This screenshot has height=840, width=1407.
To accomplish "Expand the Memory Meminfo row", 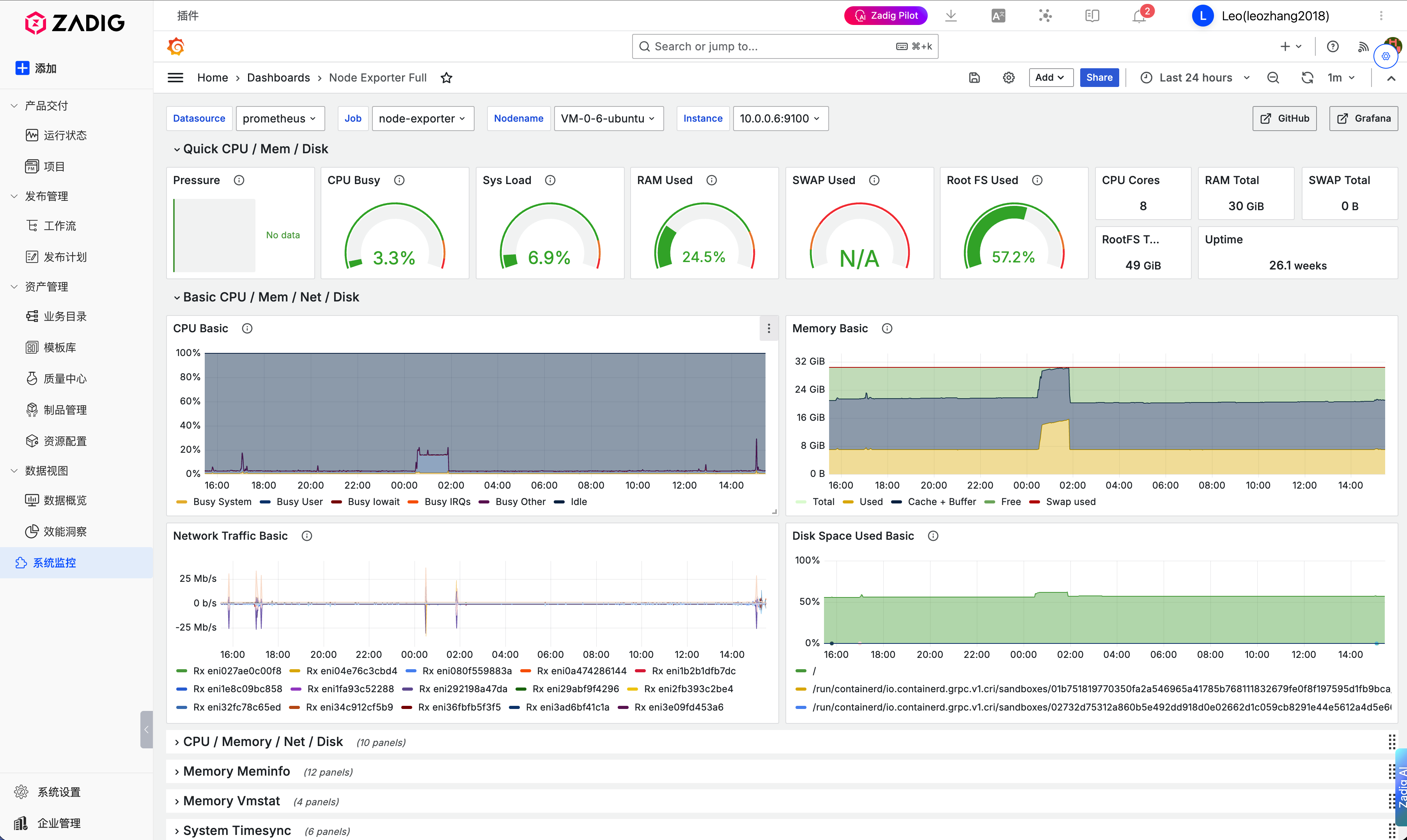I will [x=236, y=771].
